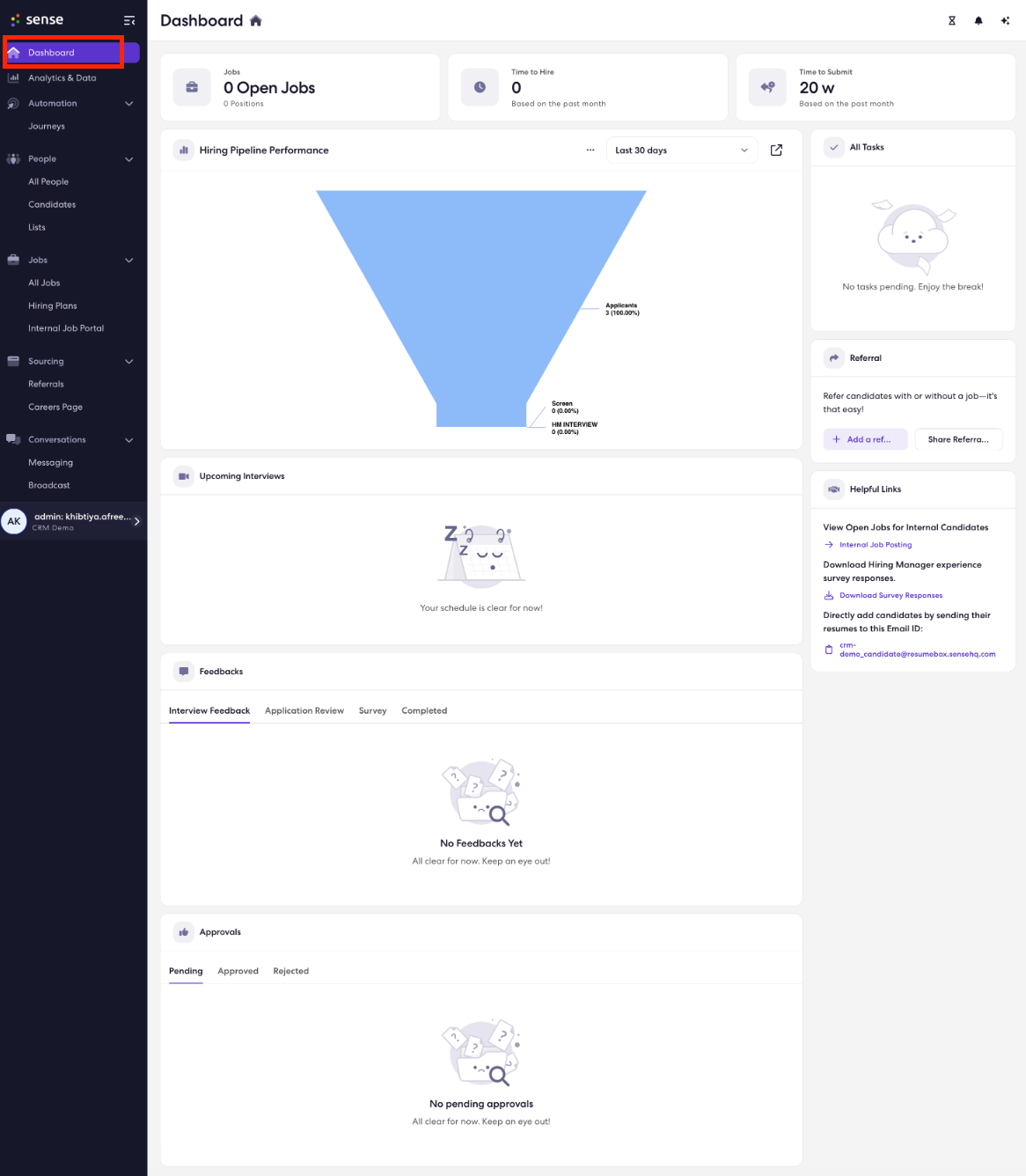This screenshot has height=1176, width=1026.
Task: Select Analytics & Data in the sidebar
Action: click(62, 77)
